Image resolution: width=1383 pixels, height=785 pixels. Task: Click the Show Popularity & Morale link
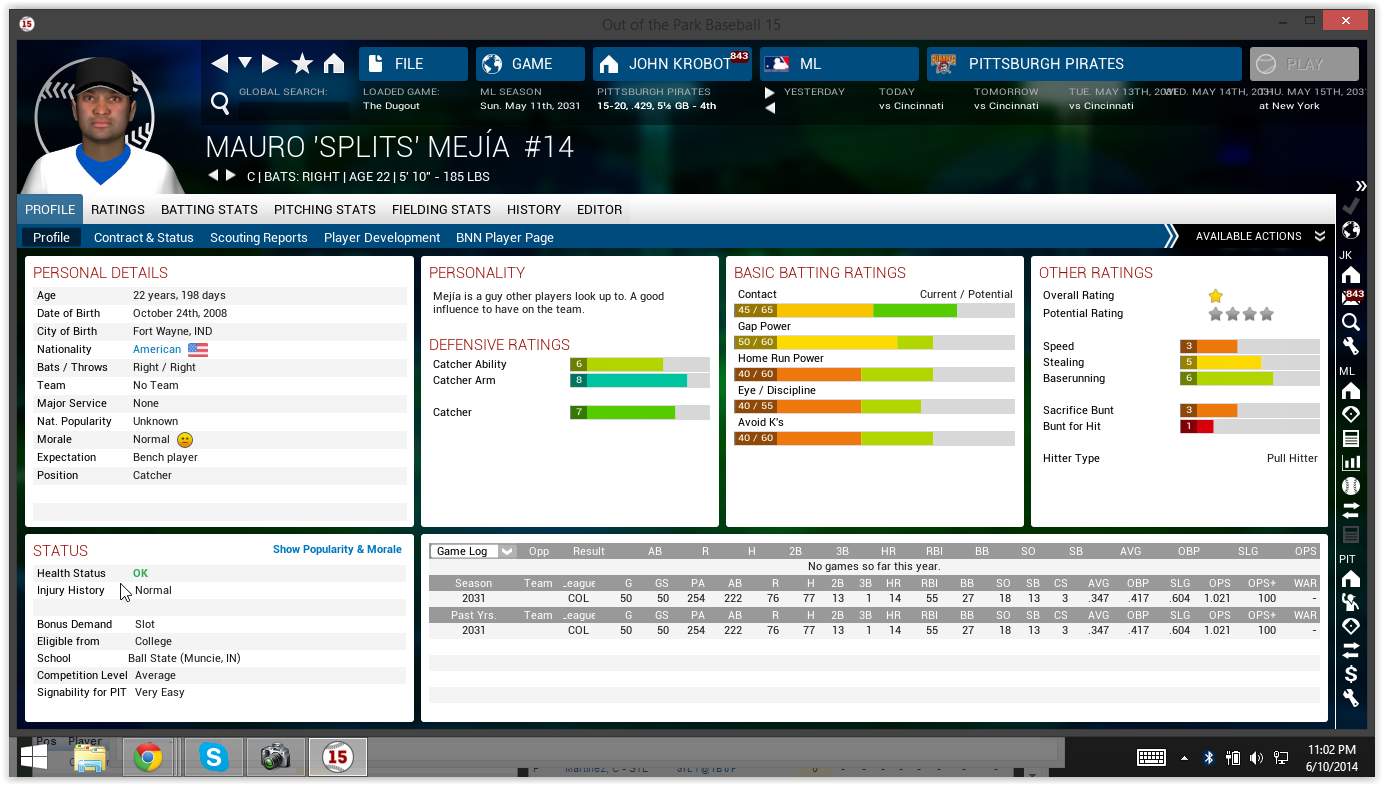(337, 550)
